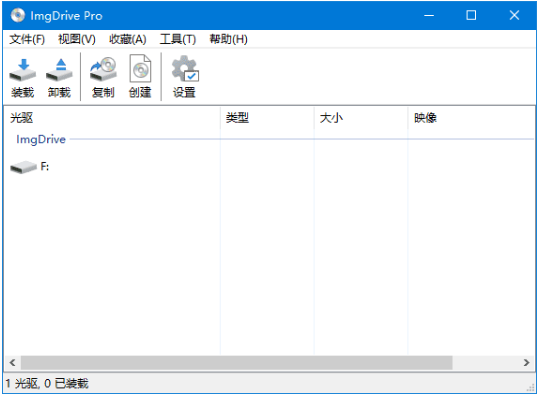537x394 pixels.
Task: Open the 工具(T) menu
Action: tap(178, 39)
